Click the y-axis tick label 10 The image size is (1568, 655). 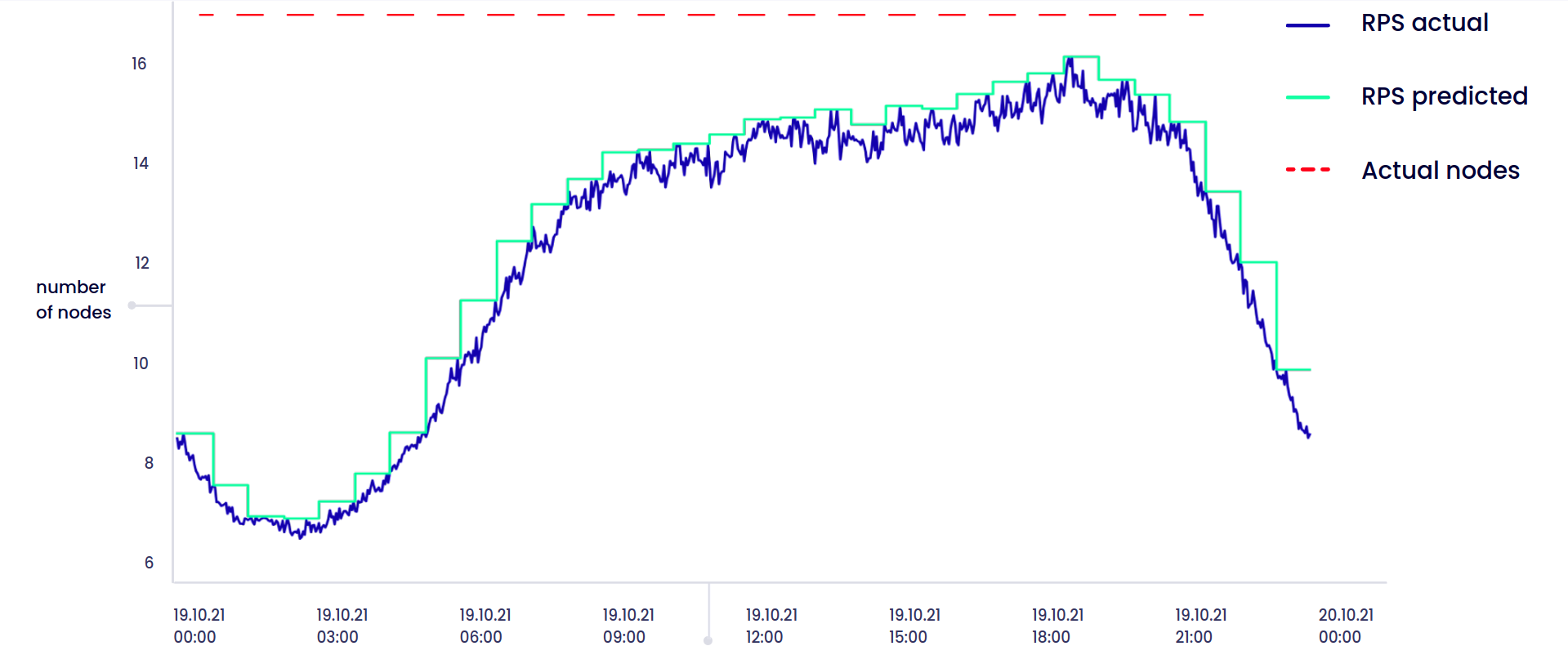pyautogui.click(x=141, y=363)
